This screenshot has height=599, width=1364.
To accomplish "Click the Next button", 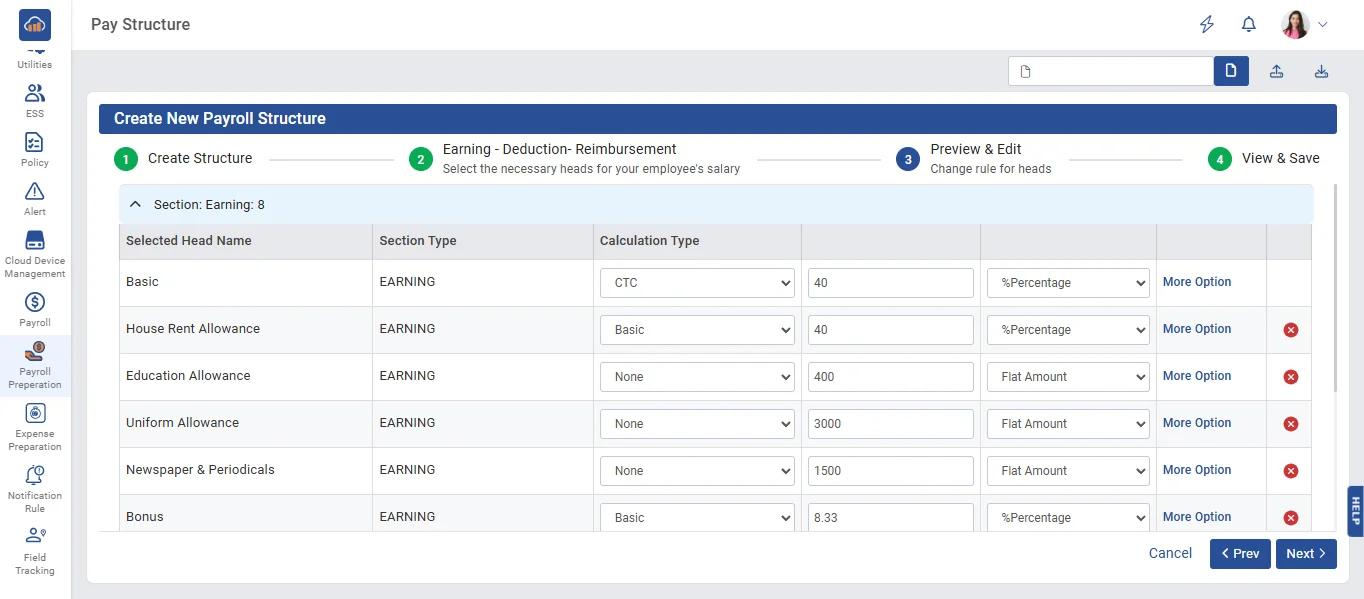I will tap(1305, 554).
